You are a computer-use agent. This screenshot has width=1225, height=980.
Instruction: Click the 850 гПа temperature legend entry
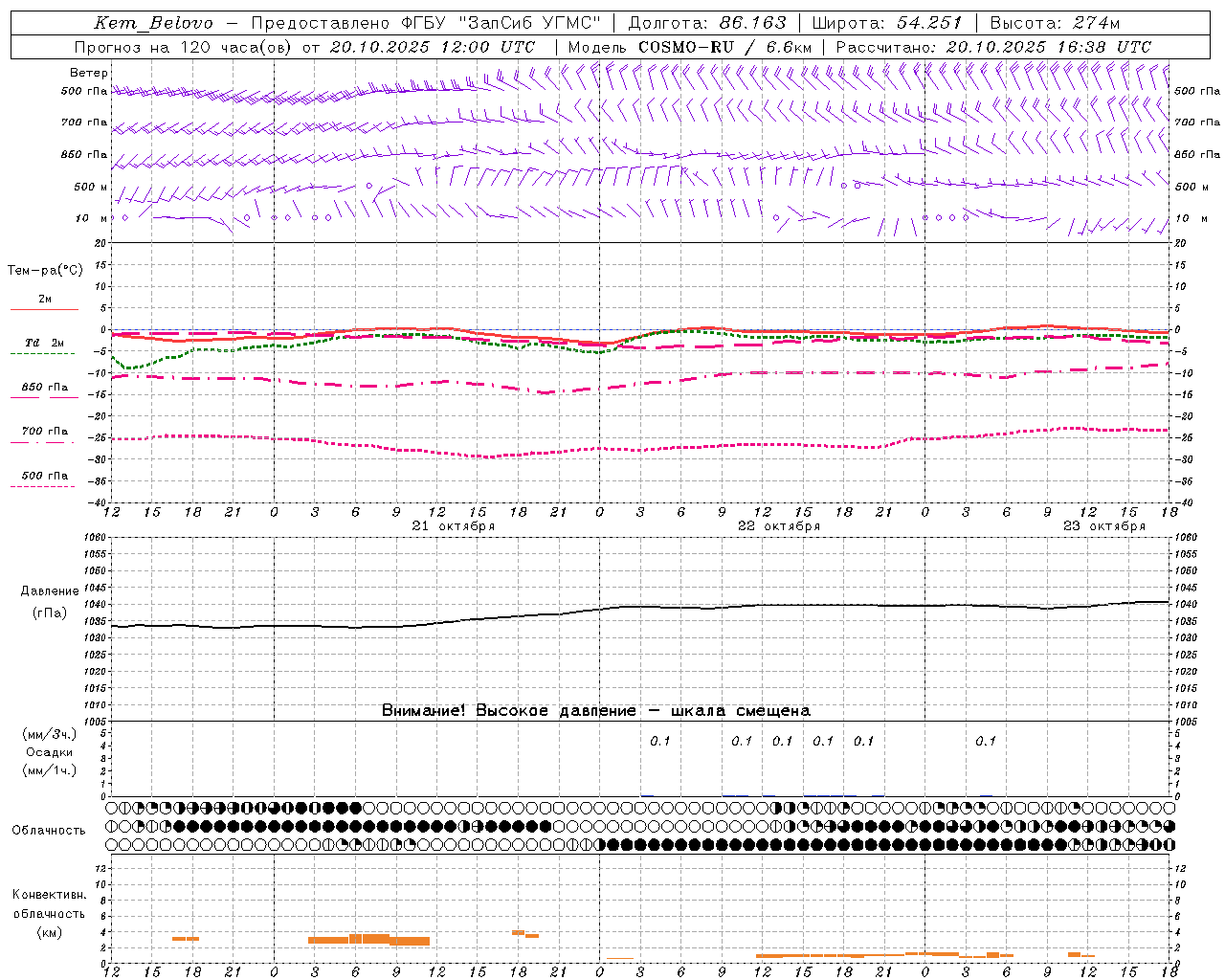coord(44,390)
